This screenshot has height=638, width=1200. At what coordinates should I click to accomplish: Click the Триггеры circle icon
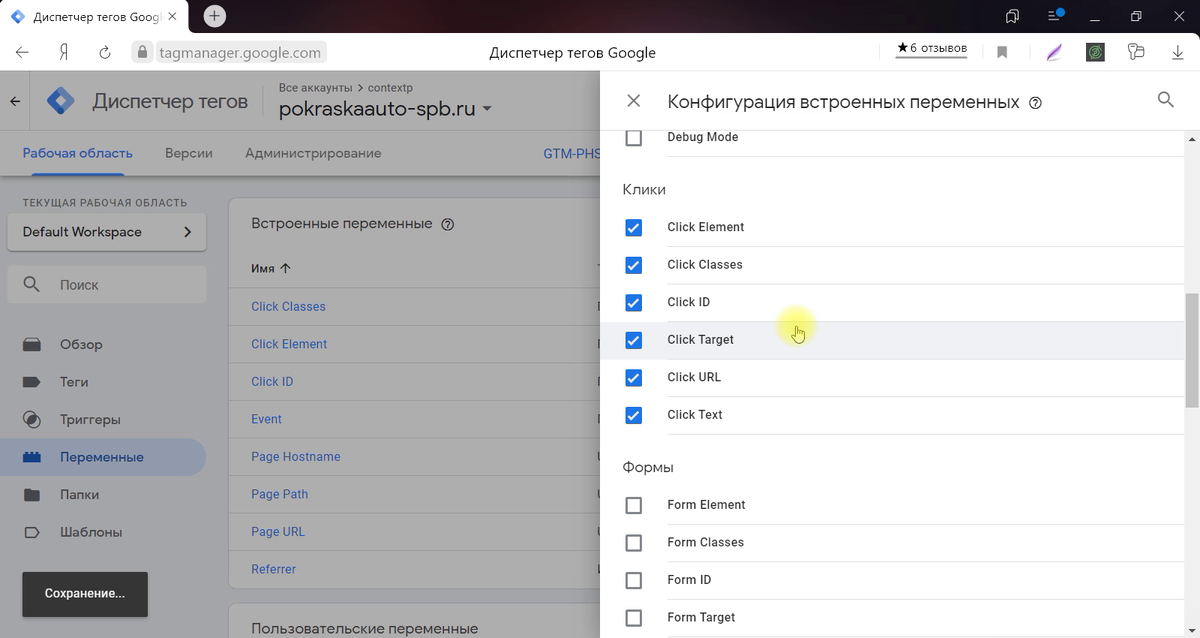(x=32, y=419)
